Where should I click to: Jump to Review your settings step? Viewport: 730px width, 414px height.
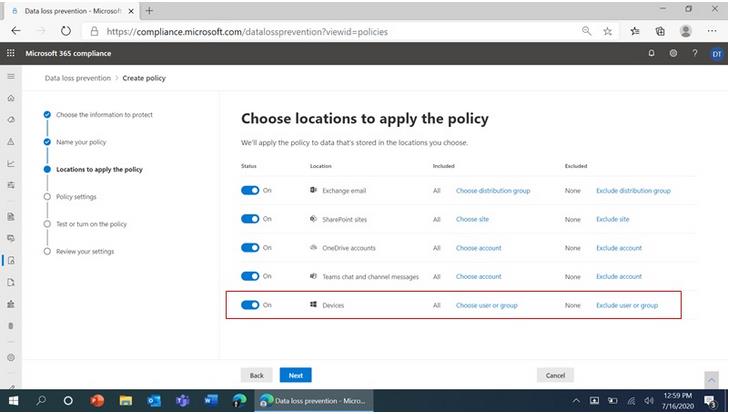84,251
